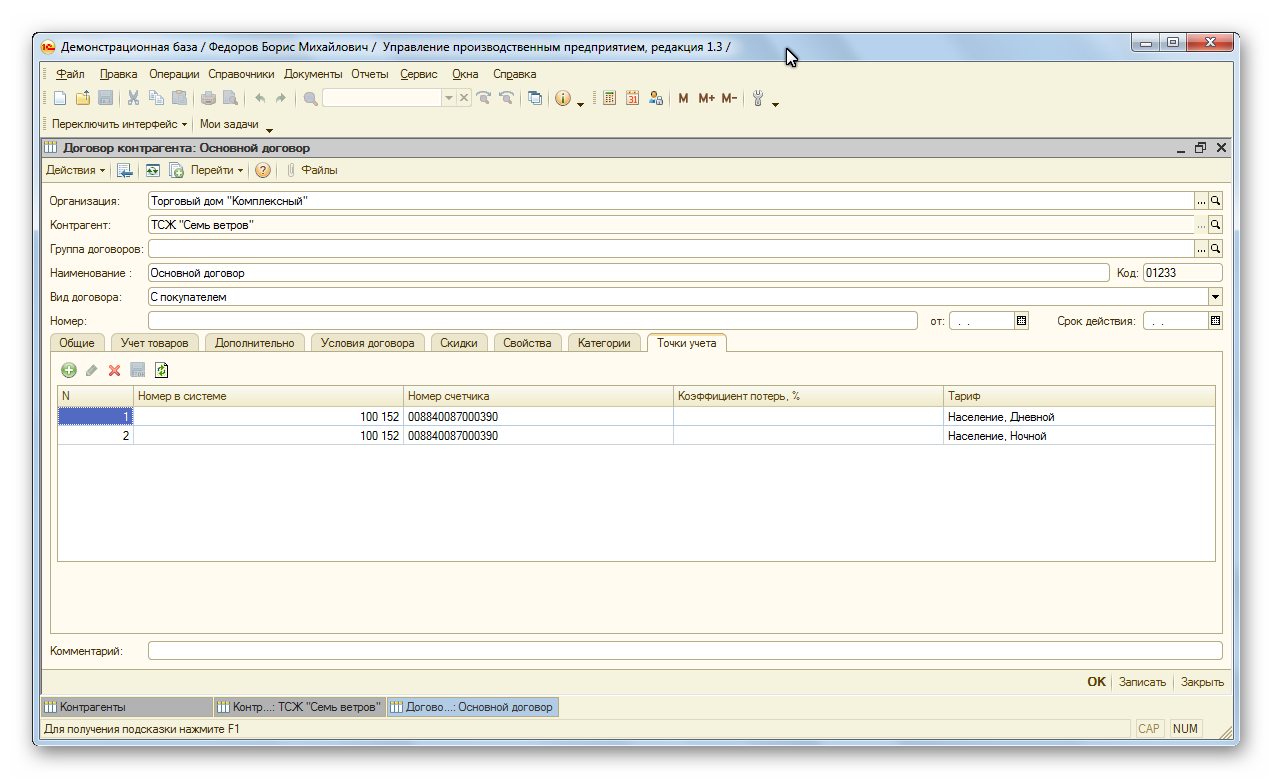Viewport: 1273px width, 779px height.
Task: Click the Add row green plus icon
Action: point(69,370)
